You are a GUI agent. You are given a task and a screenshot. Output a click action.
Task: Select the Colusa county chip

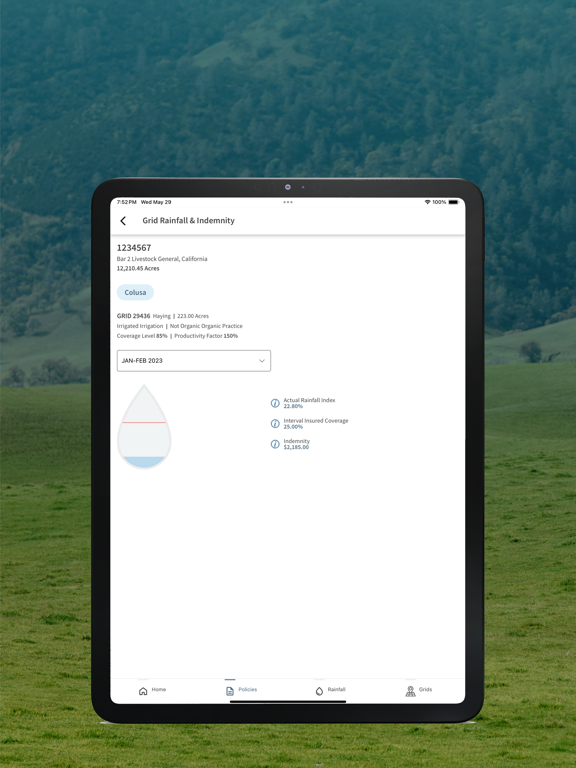135,292
